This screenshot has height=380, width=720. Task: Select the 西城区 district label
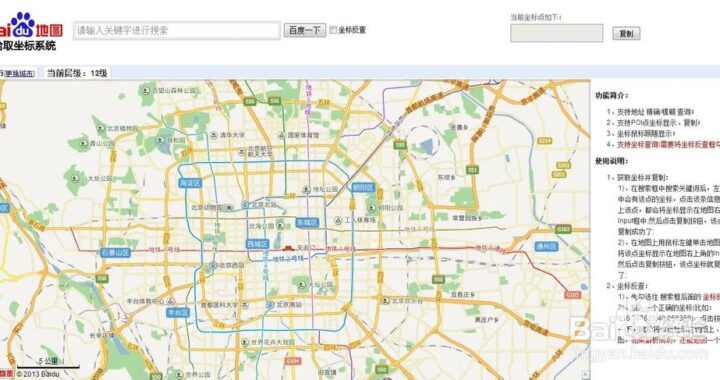click(x=257, y=244)
